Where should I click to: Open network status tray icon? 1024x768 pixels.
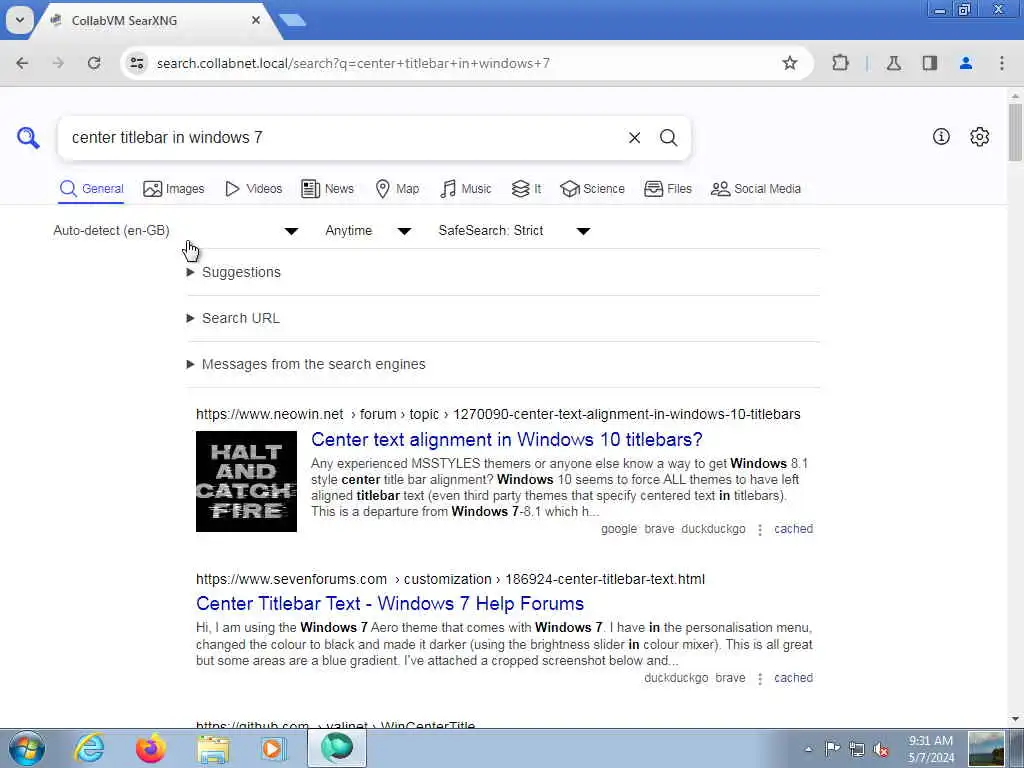click(857, 749)
